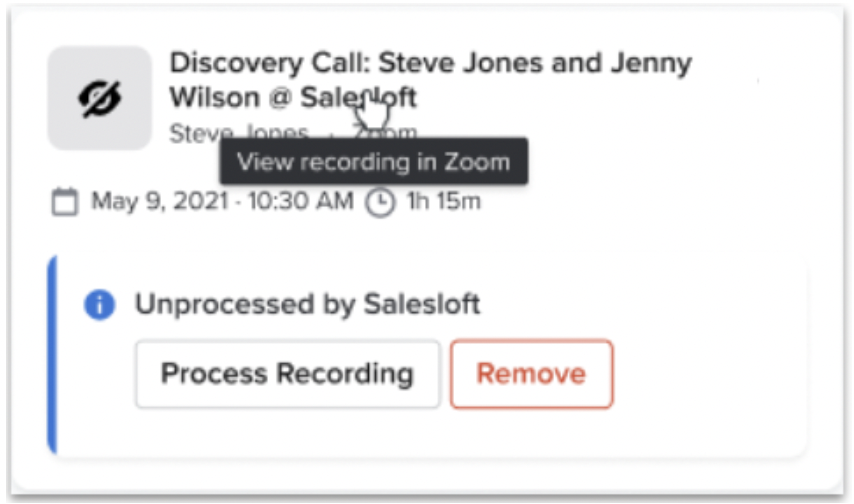
Task: Click the May 9, 2021 date text
Action: 160,201
